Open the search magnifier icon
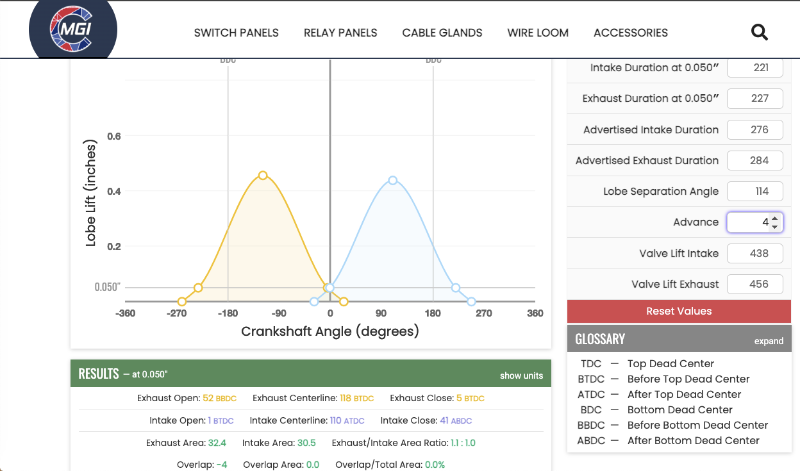This screenshot has width=800, height=471. point(759,33)
